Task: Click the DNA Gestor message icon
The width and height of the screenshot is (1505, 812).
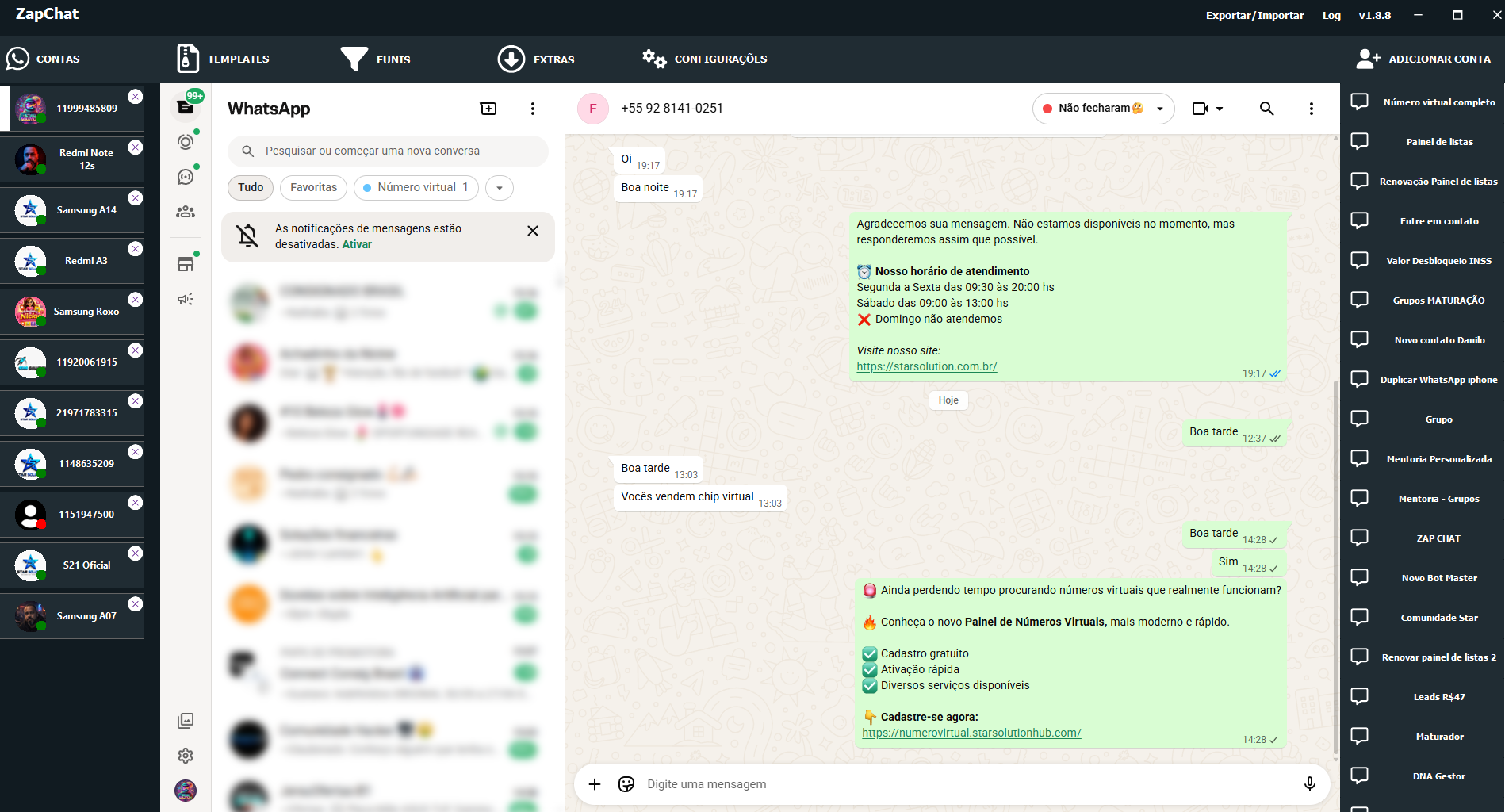Action: click(1360, 776)
